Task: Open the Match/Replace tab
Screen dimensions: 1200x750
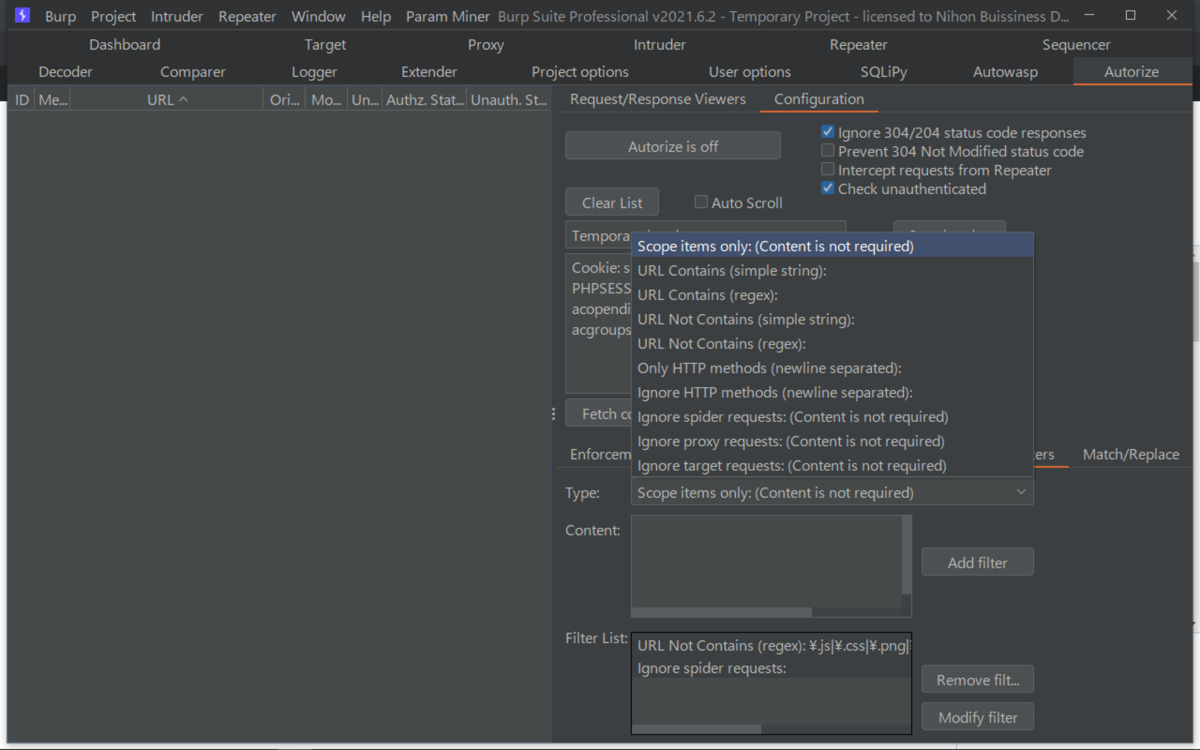Action: click(1131, 454)
